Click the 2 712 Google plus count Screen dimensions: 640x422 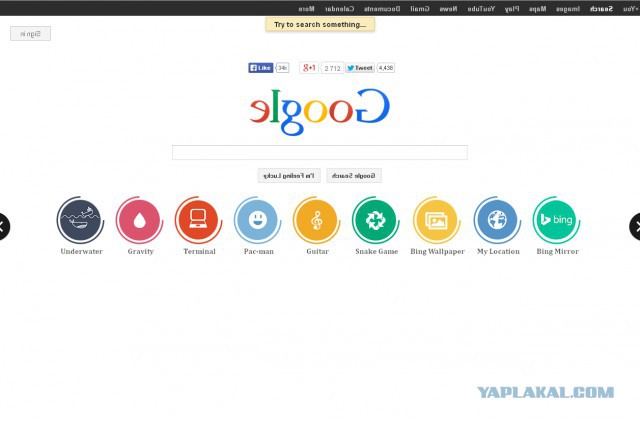point(332,68)
